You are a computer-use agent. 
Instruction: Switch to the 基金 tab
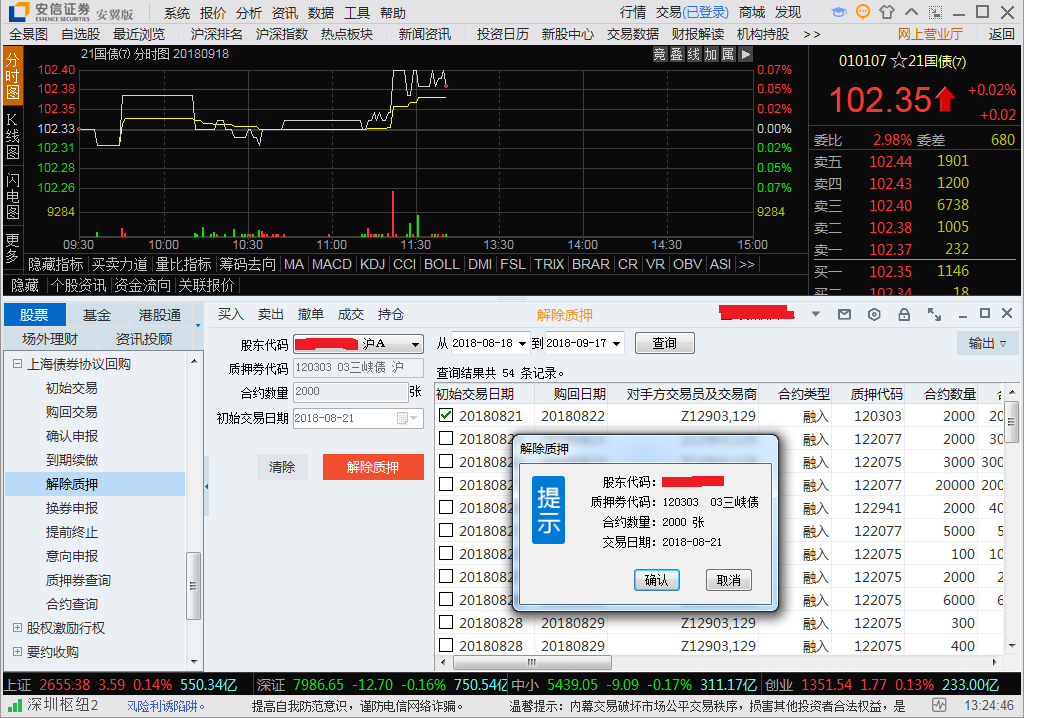point(97,315)
